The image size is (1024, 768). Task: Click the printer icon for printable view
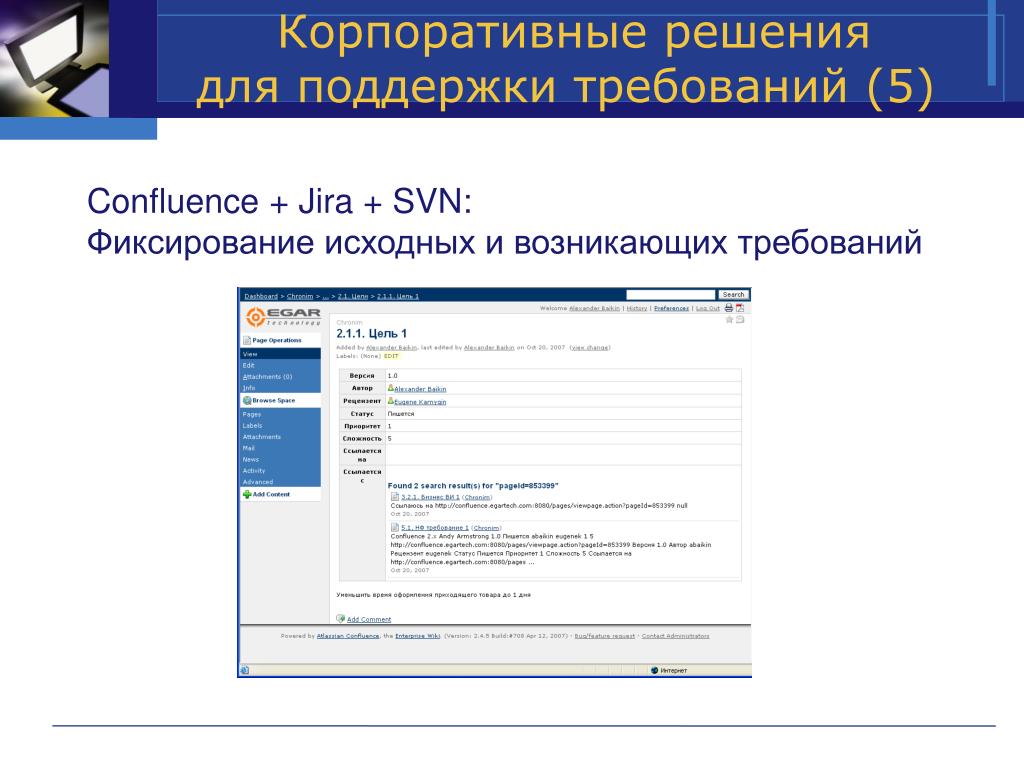pos(729,308)
